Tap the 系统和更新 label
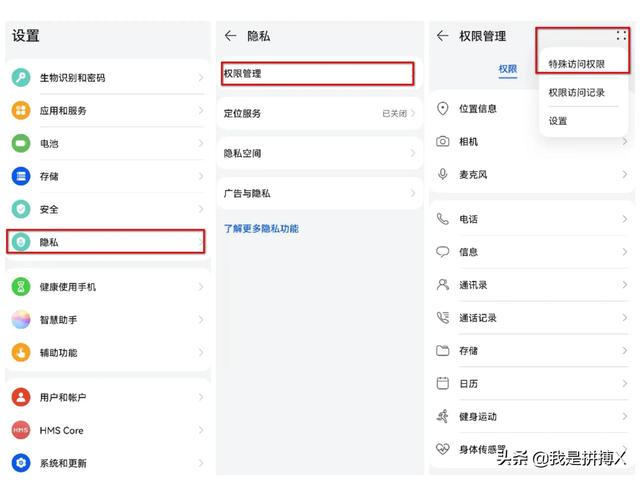The image size is (640, 480). [63, 463]
